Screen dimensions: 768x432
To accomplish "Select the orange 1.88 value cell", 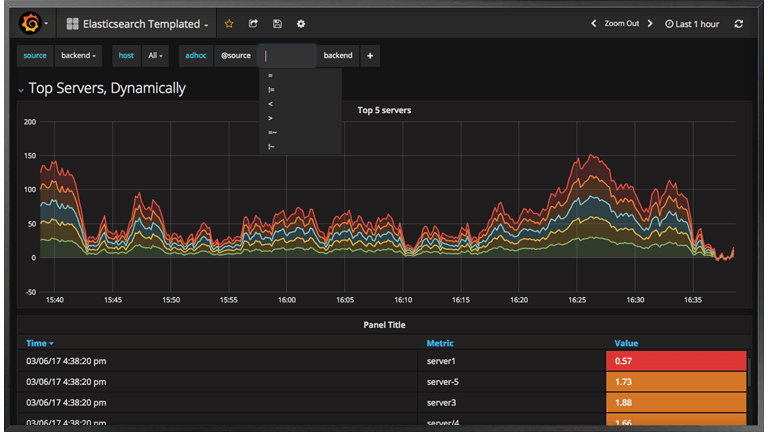I will pos(676,403).
